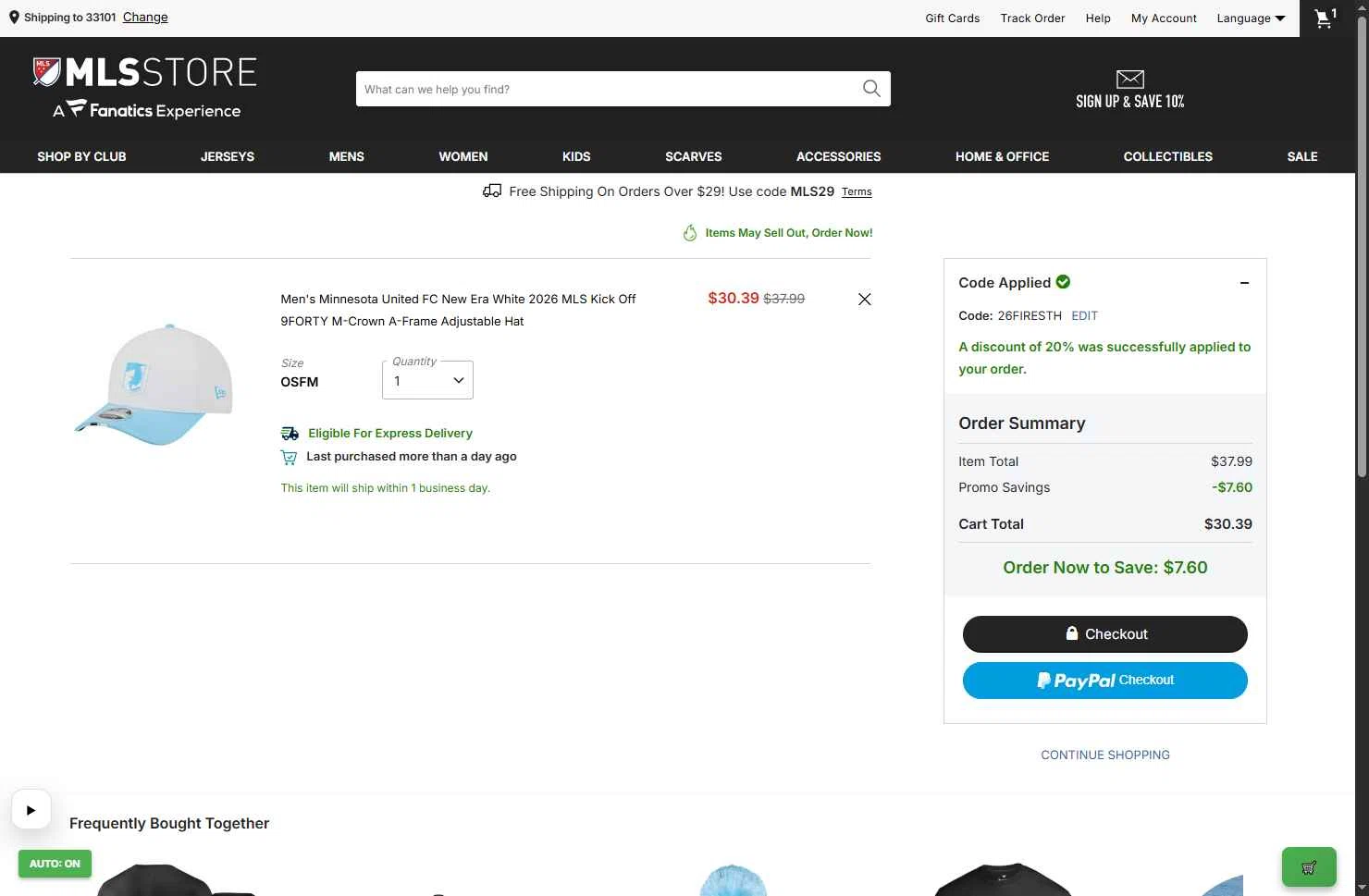Open My Account link
The image size is (1369, 896).
click(1164, 18)
